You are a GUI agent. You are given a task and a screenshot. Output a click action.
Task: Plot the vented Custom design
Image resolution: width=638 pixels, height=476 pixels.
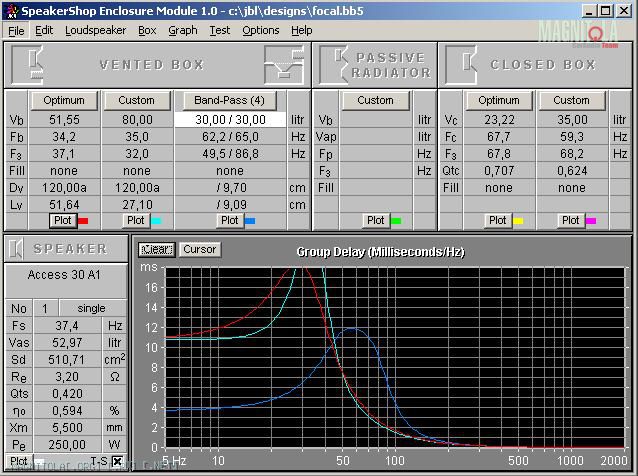(135, 221)
